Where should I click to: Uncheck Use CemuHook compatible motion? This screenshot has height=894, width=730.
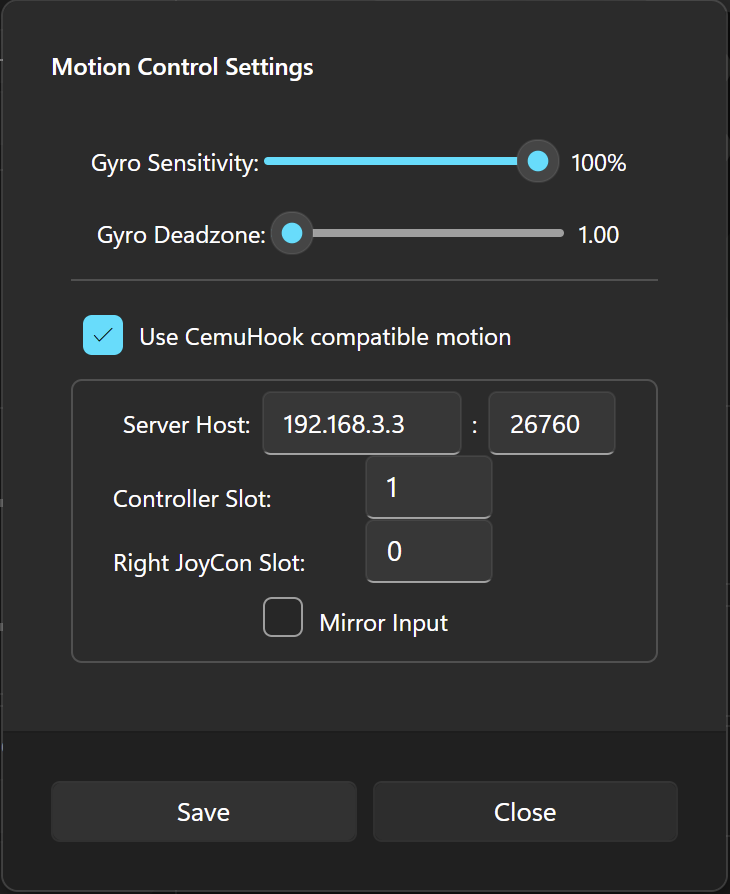click(x=103, y=335)
